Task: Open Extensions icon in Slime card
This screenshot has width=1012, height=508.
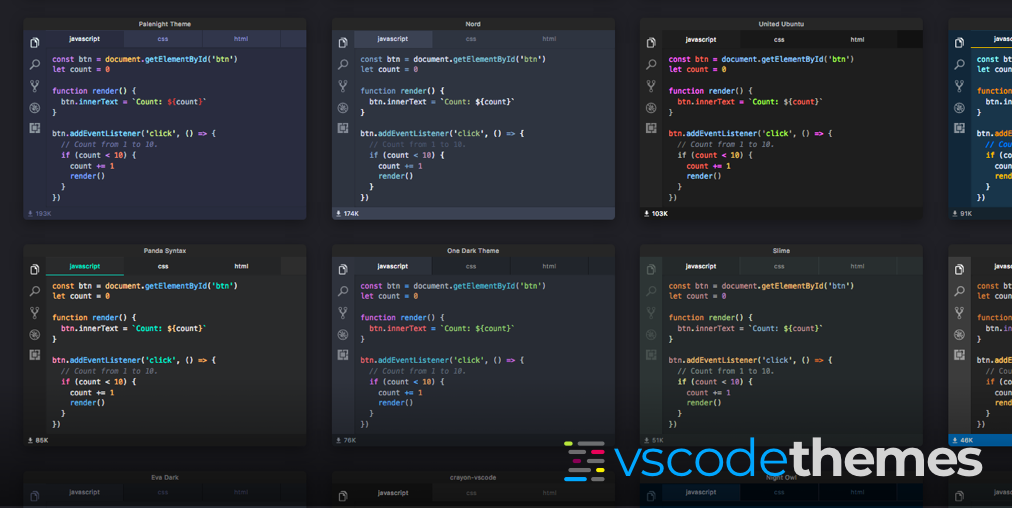Action: pyautogui.click(x=651, y=354)
